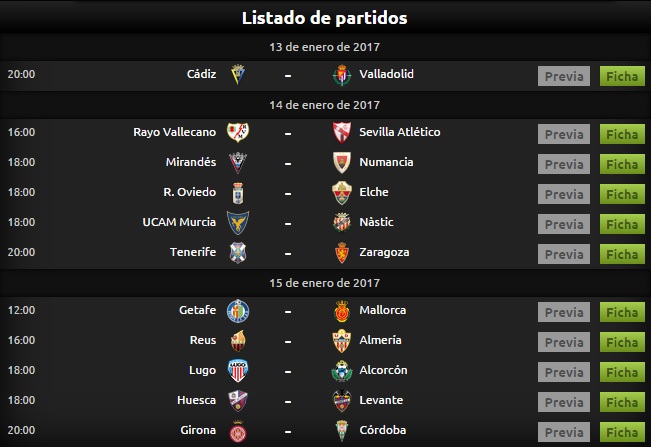Viewport: 651px width, 447px height.
Task: Open Ficha for Cádiz vs Valladolid
Action: pyautogui.click(x=622, y=76)
